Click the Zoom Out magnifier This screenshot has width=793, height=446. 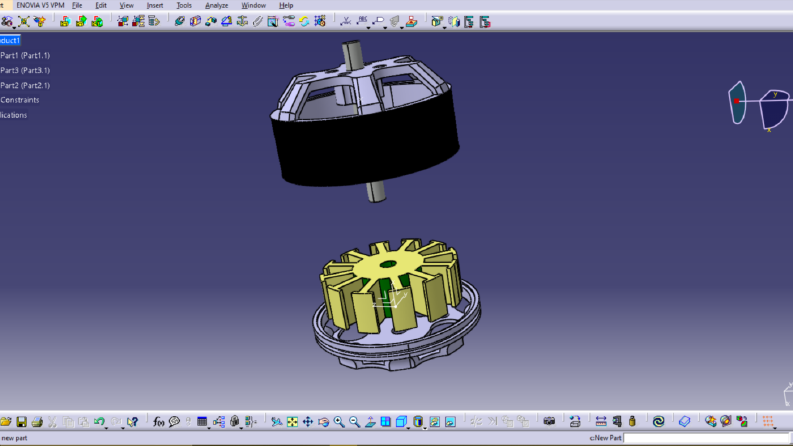[x=355, y=421]
